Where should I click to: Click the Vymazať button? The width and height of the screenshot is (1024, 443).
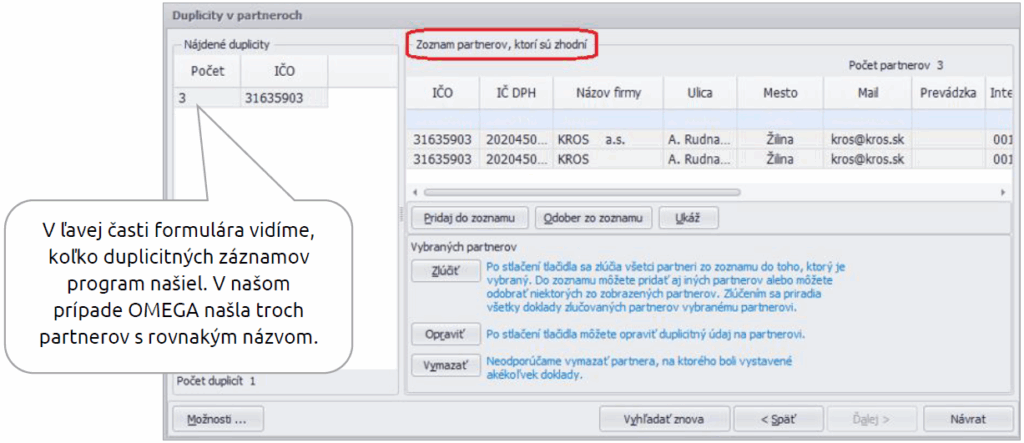click(x=441, y=366)
